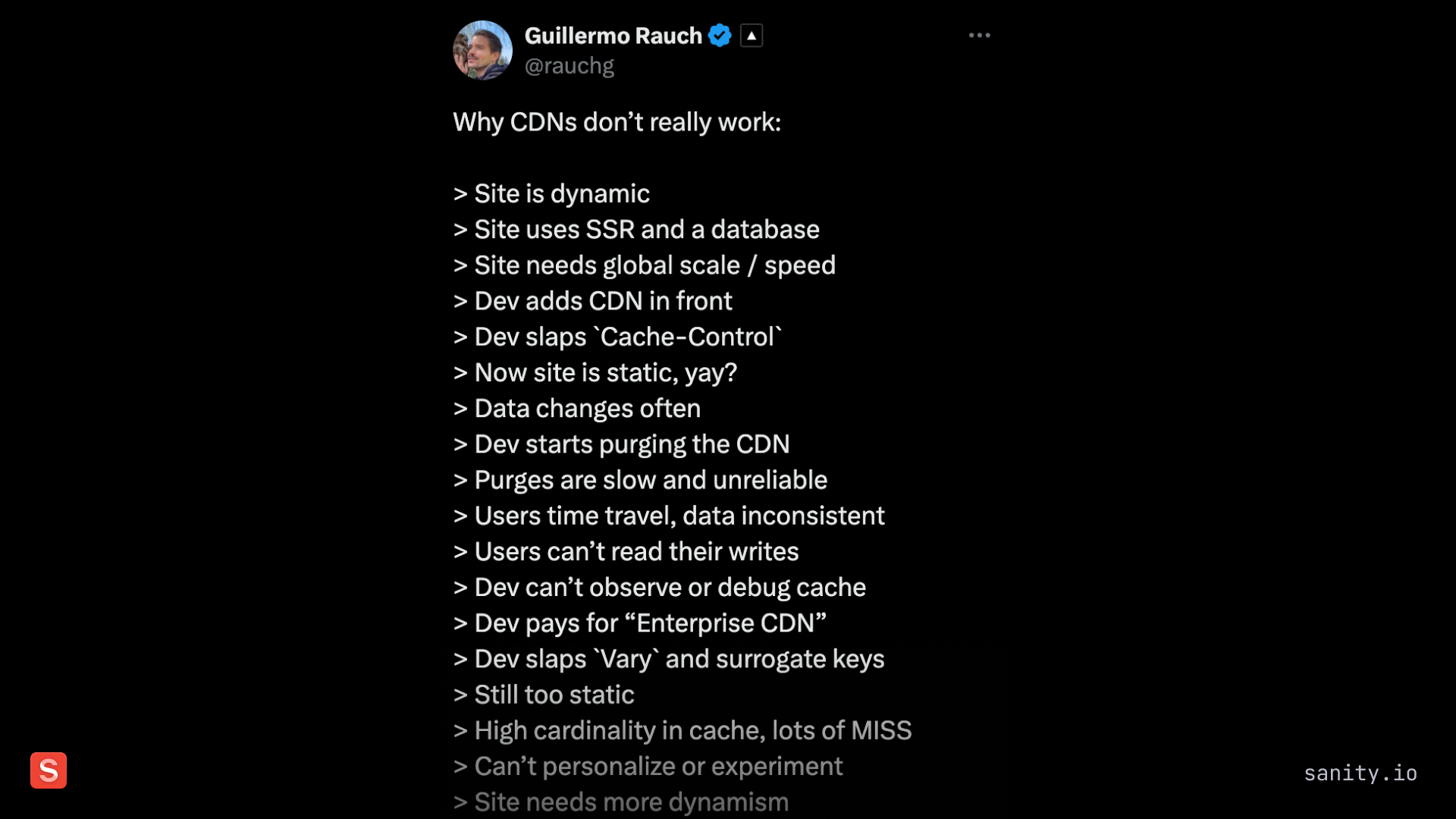Click the white S inside the red square

click(x=48, y=770)
